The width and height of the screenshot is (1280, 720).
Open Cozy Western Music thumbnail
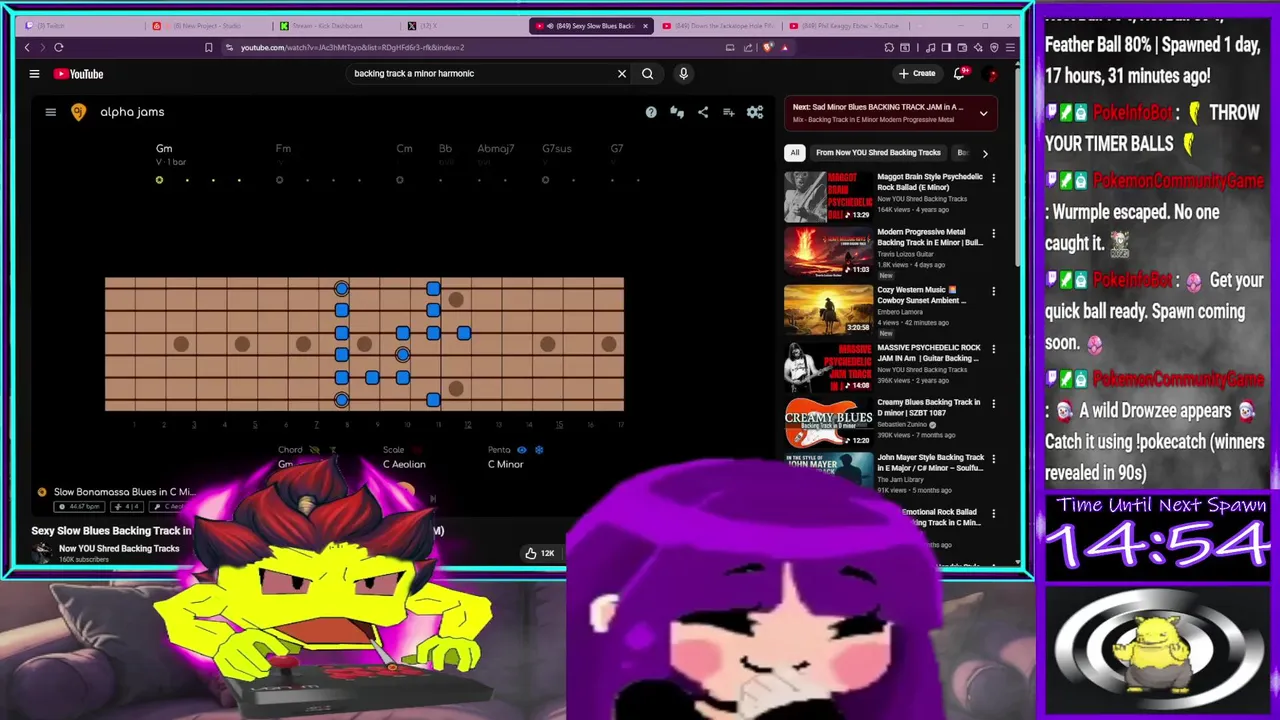click(828, 310)
